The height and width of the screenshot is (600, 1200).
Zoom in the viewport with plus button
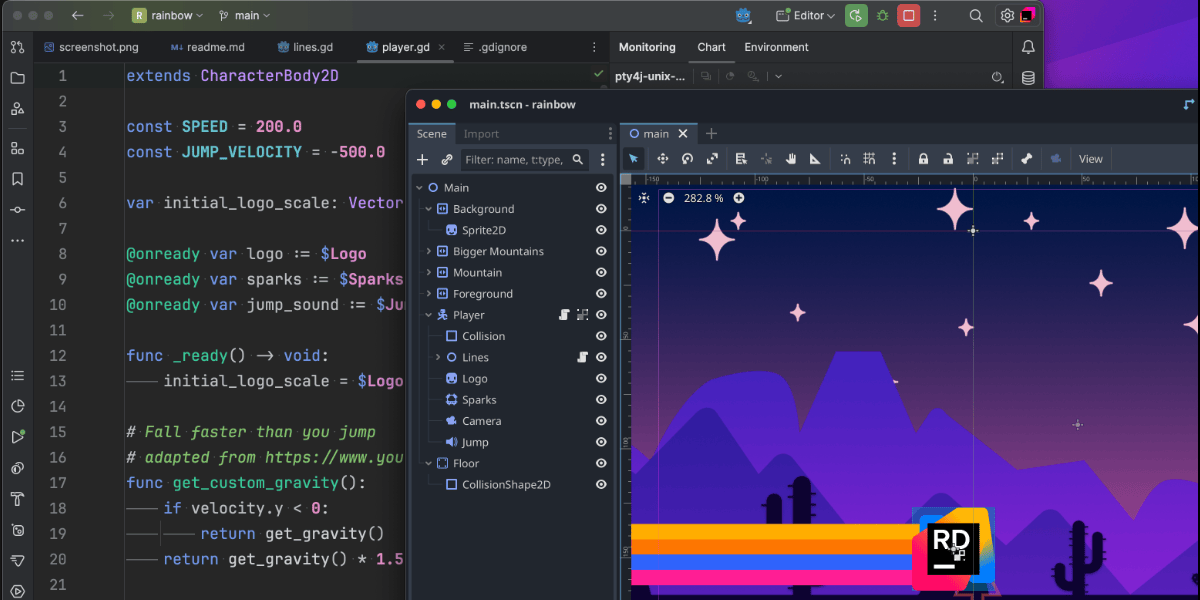point(738,198)
